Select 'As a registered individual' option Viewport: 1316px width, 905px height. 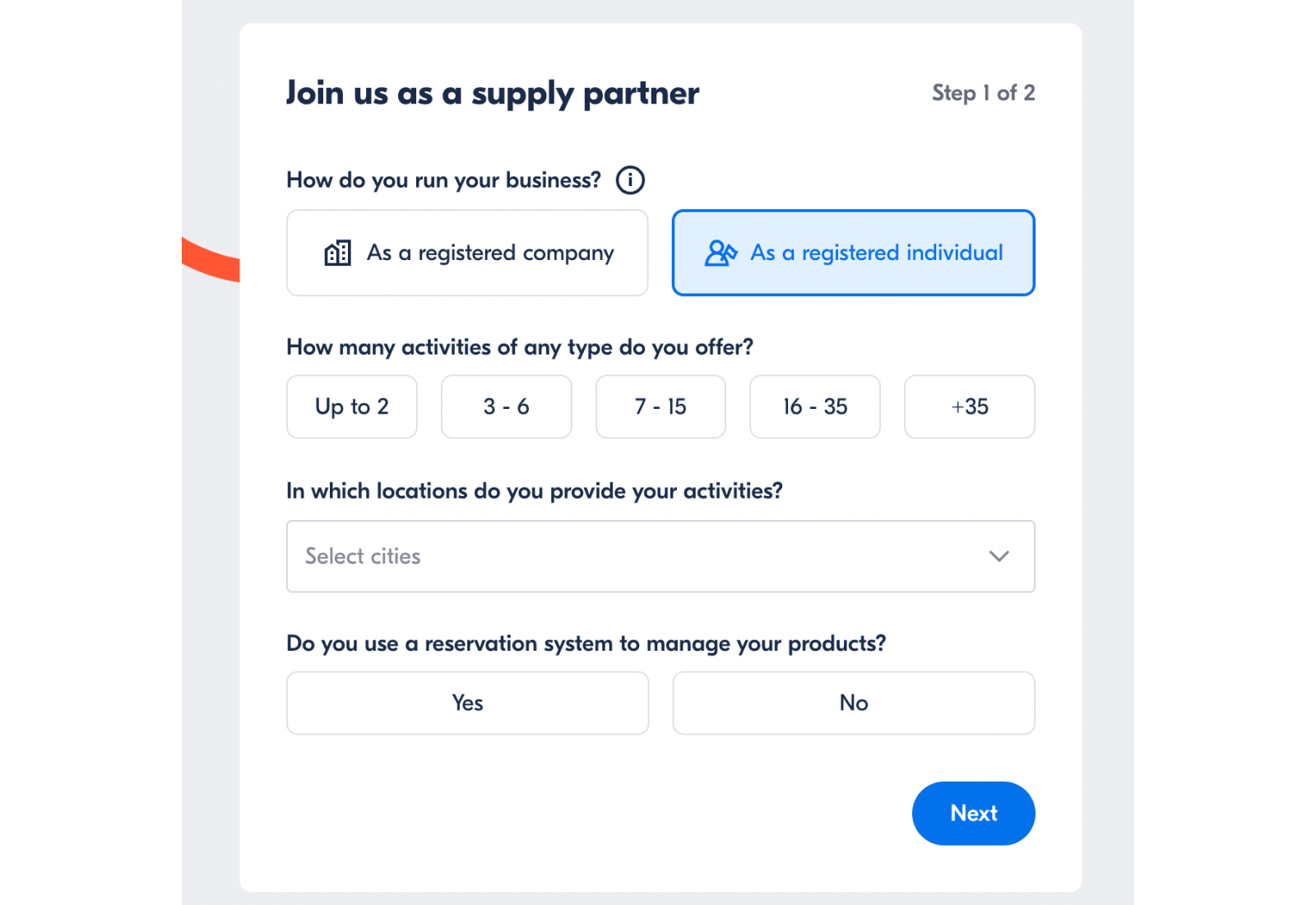pos(853,253)
